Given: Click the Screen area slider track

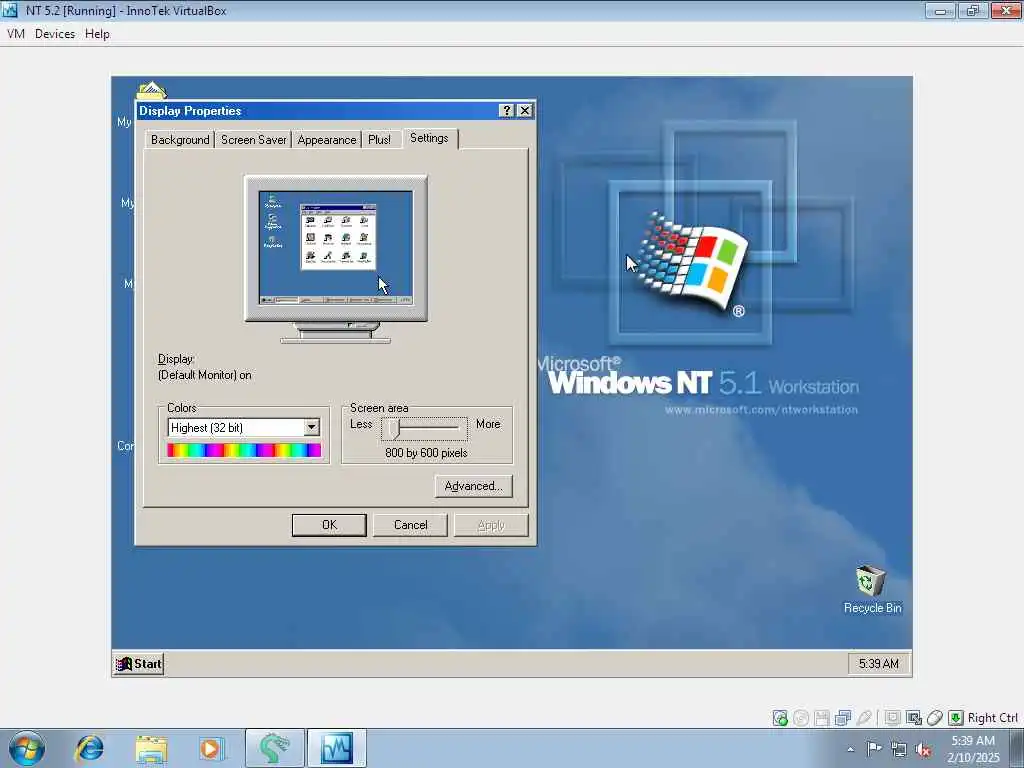Looking at the screenshot, I should 424,428.
